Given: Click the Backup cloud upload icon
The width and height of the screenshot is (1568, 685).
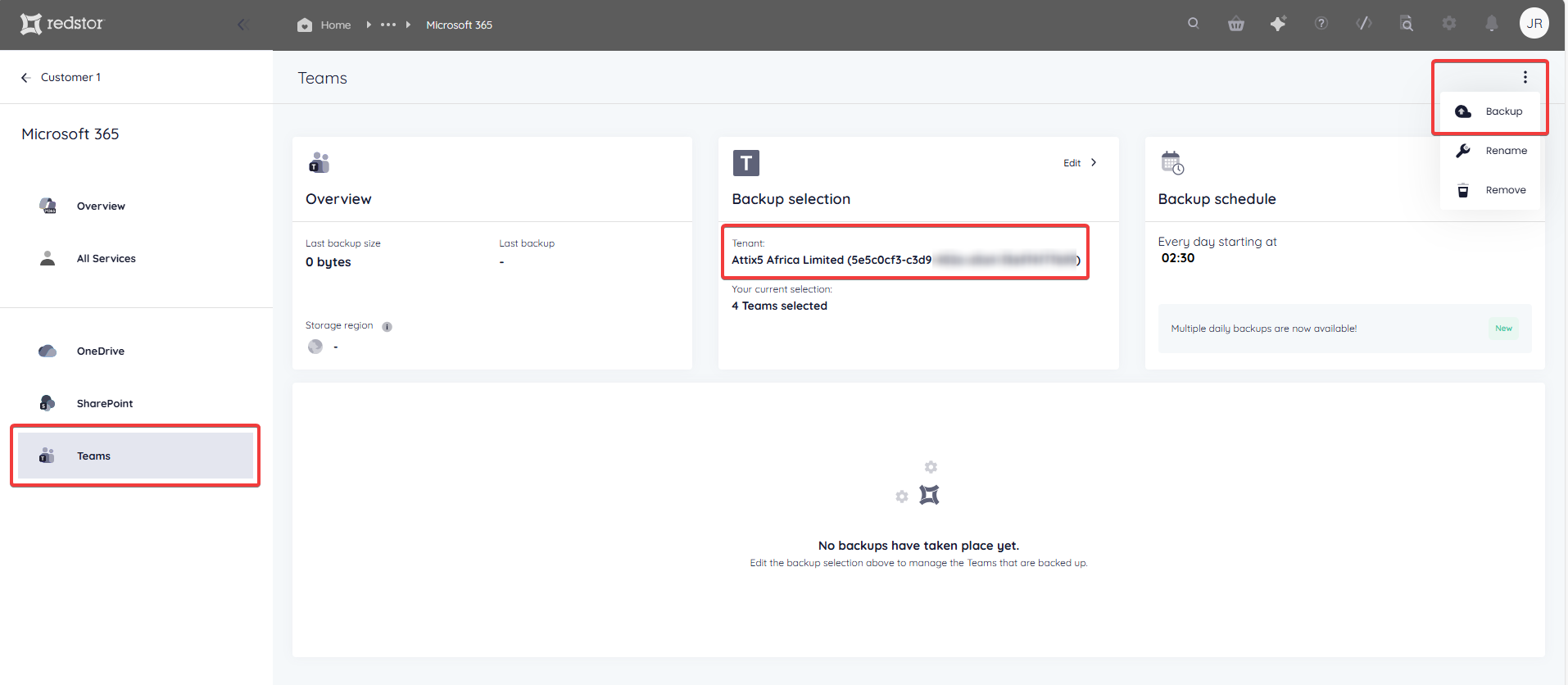Looking at the screenshot, I should (x=1463, y=111).
